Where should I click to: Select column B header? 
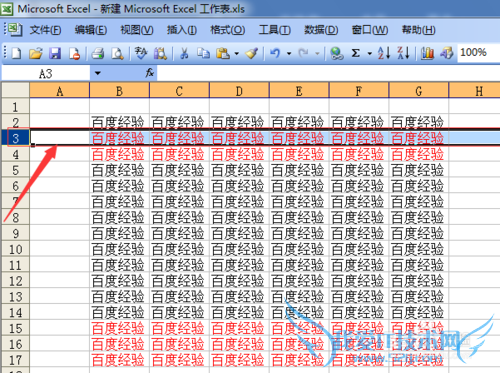click(119, 90)
